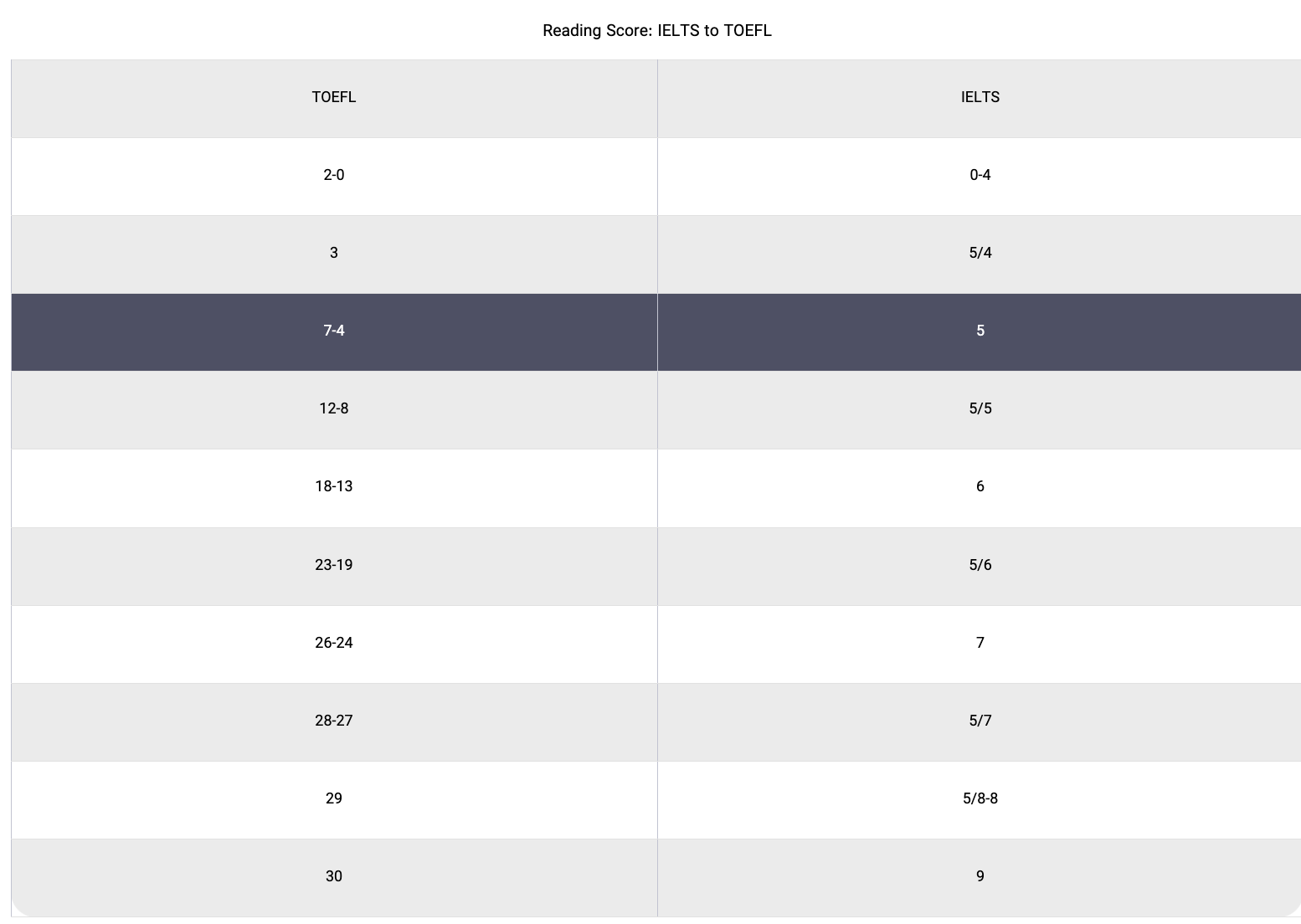Click the 'Reading Score: IELTS to TOEFL' title
Screen dimensions: 1301x924
click(x=656, y=31)
